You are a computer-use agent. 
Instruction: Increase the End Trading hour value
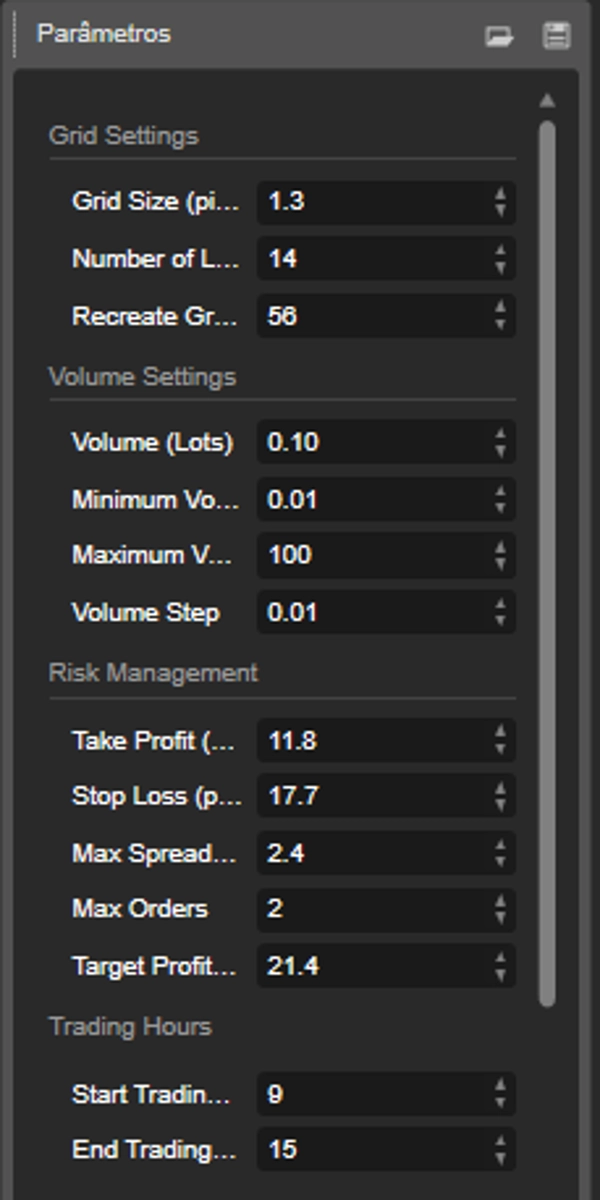point(500,1142)
